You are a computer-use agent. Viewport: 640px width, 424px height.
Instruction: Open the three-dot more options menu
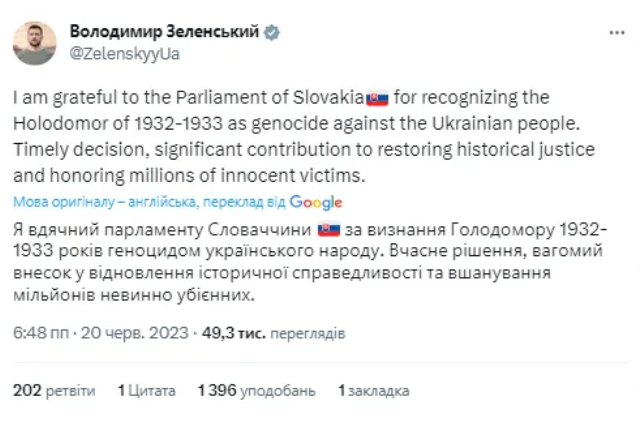click(x=616, y=33)
